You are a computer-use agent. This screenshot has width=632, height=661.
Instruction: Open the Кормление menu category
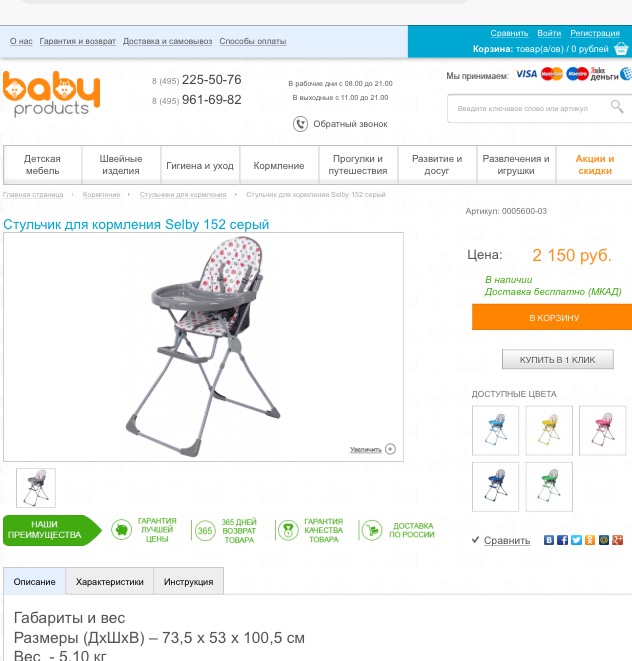coord(279,165)
